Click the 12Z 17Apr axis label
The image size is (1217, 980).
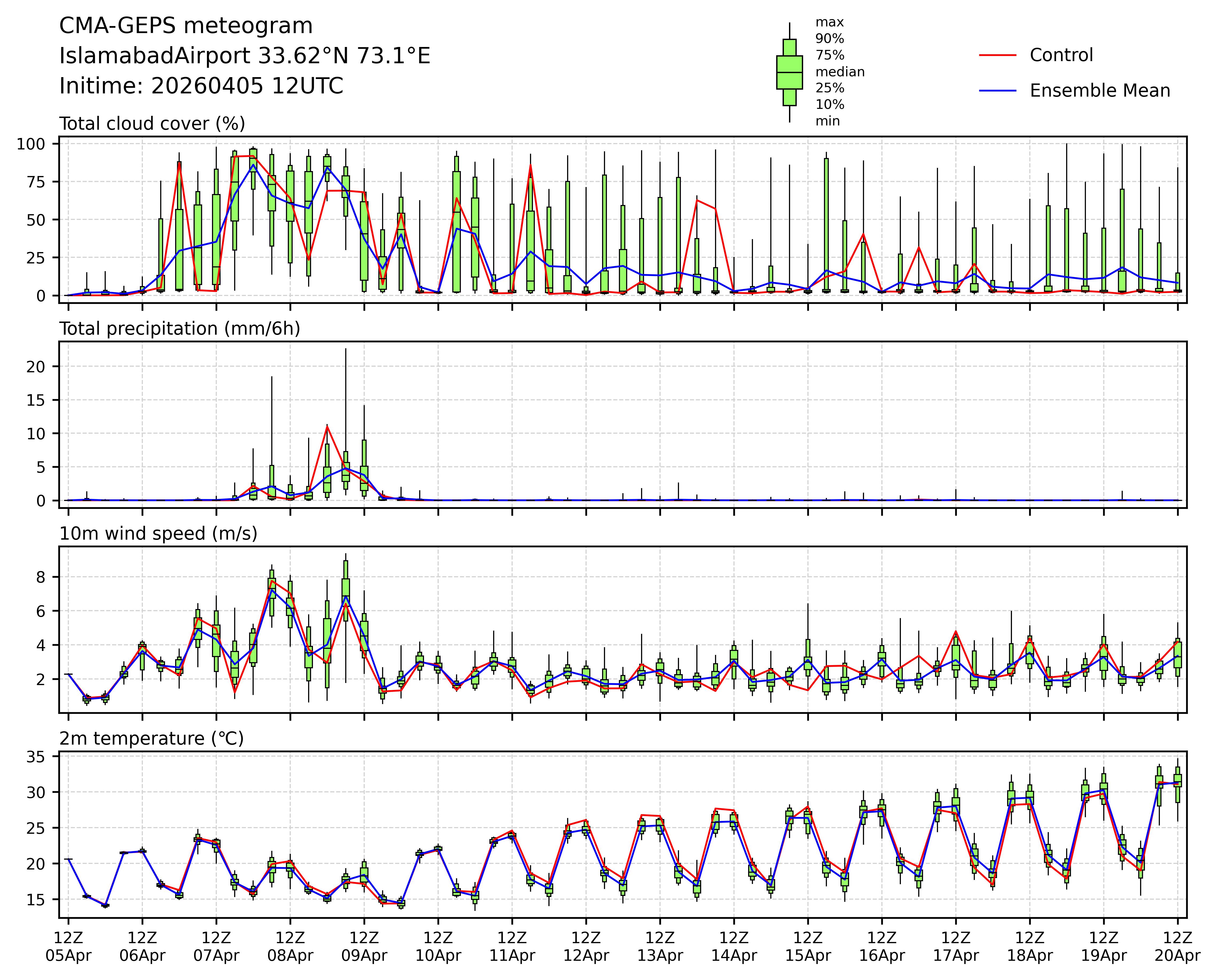coord(956,947)
